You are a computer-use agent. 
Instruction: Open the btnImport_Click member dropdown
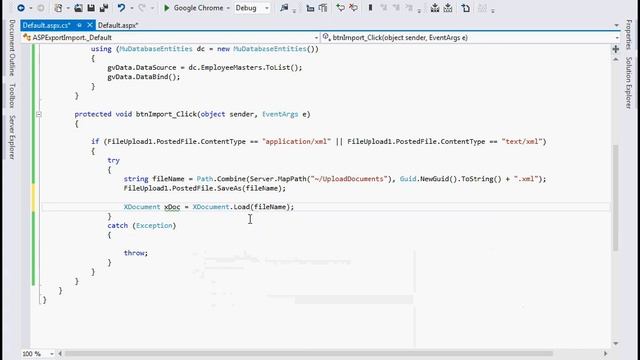click(616, 38)
